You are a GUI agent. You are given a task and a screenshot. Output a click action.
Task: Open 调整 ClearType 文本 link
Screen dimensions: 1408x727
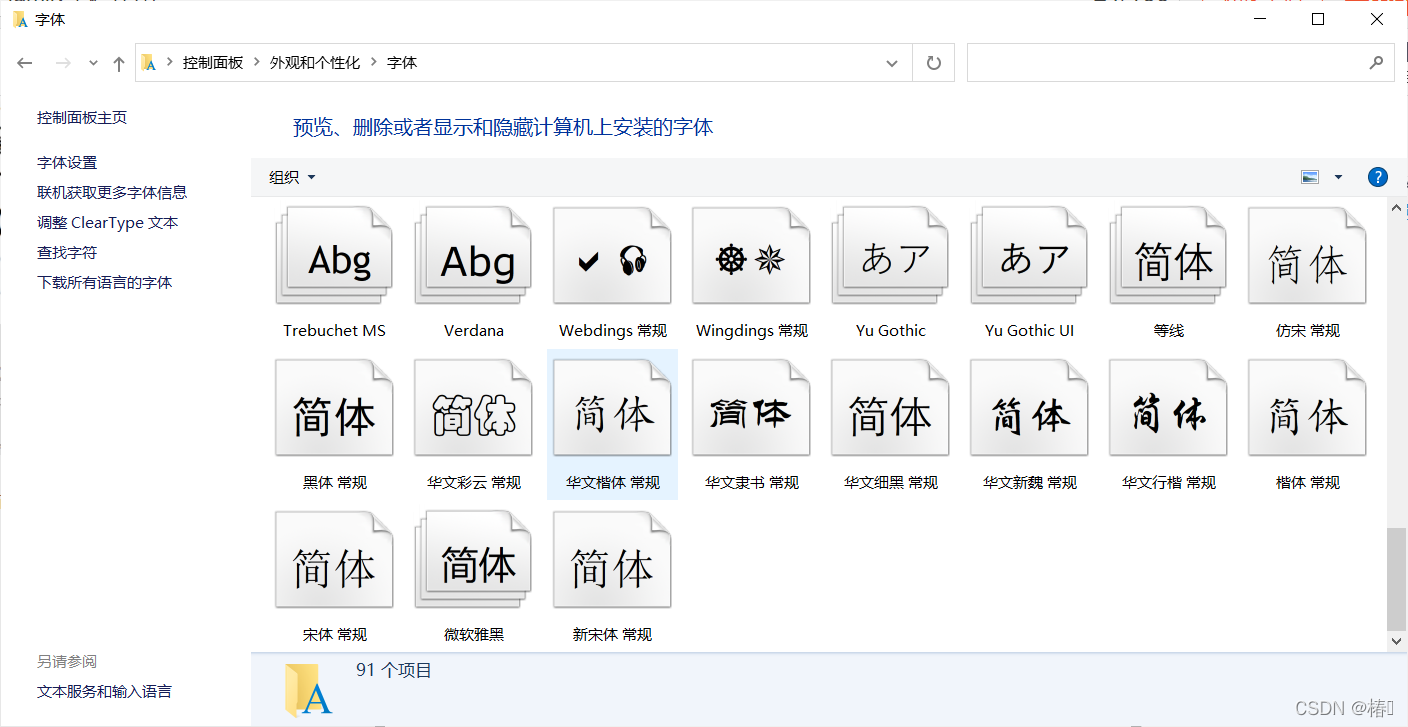[x=108, y=222]
